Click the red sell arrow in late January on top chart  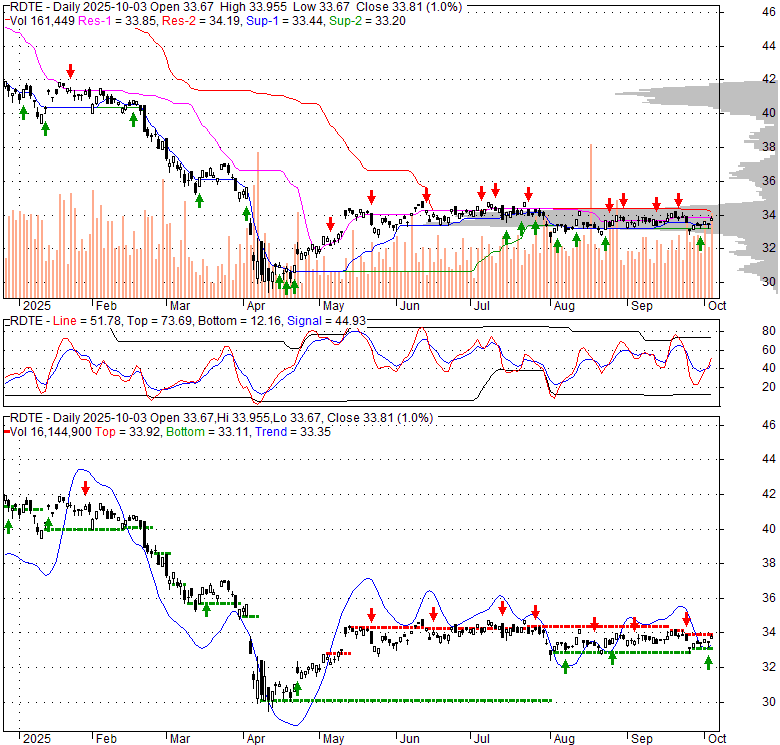[x=70, y=71]
